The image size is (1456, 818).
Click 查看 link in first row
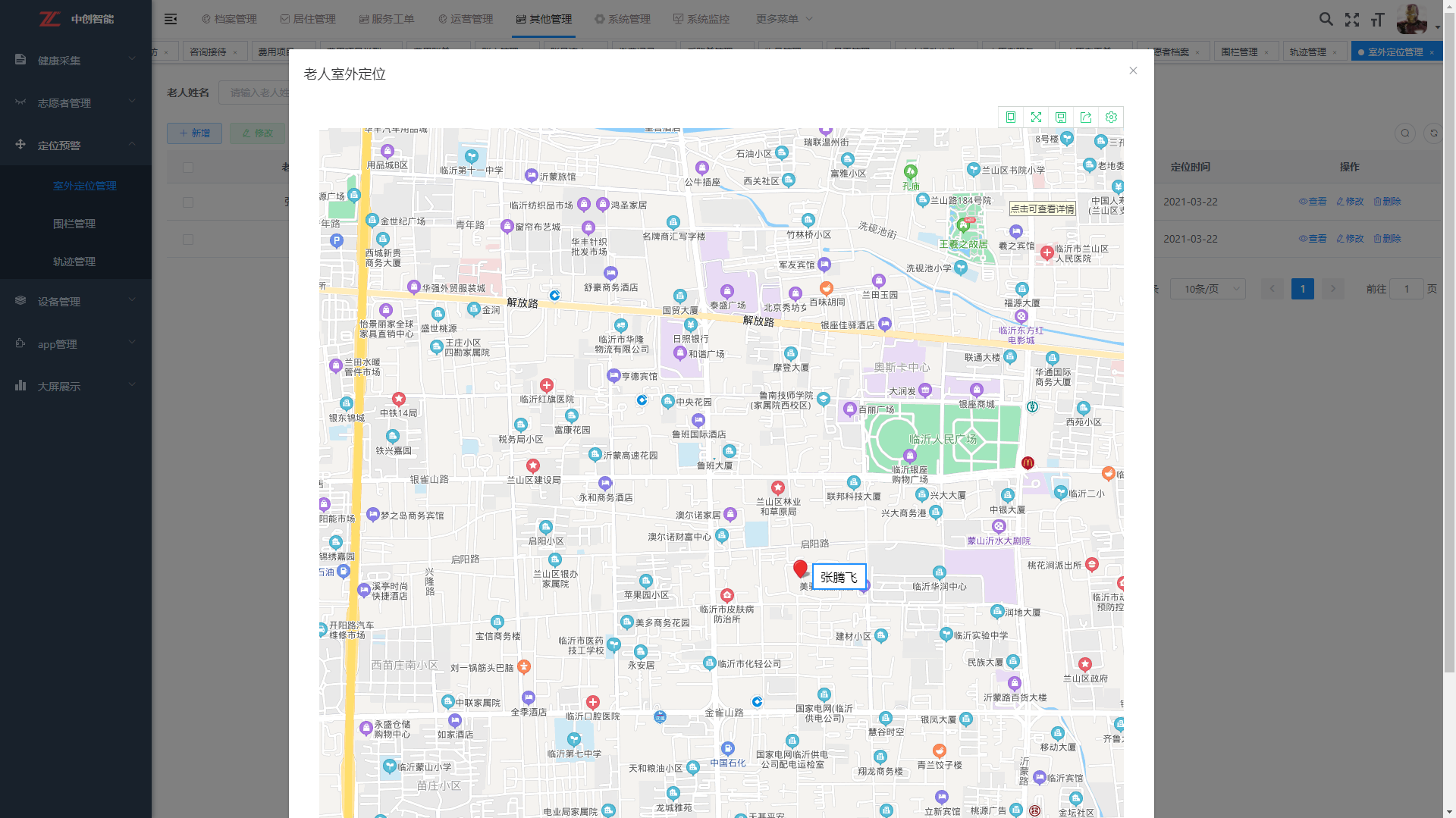coord(1313,202)
